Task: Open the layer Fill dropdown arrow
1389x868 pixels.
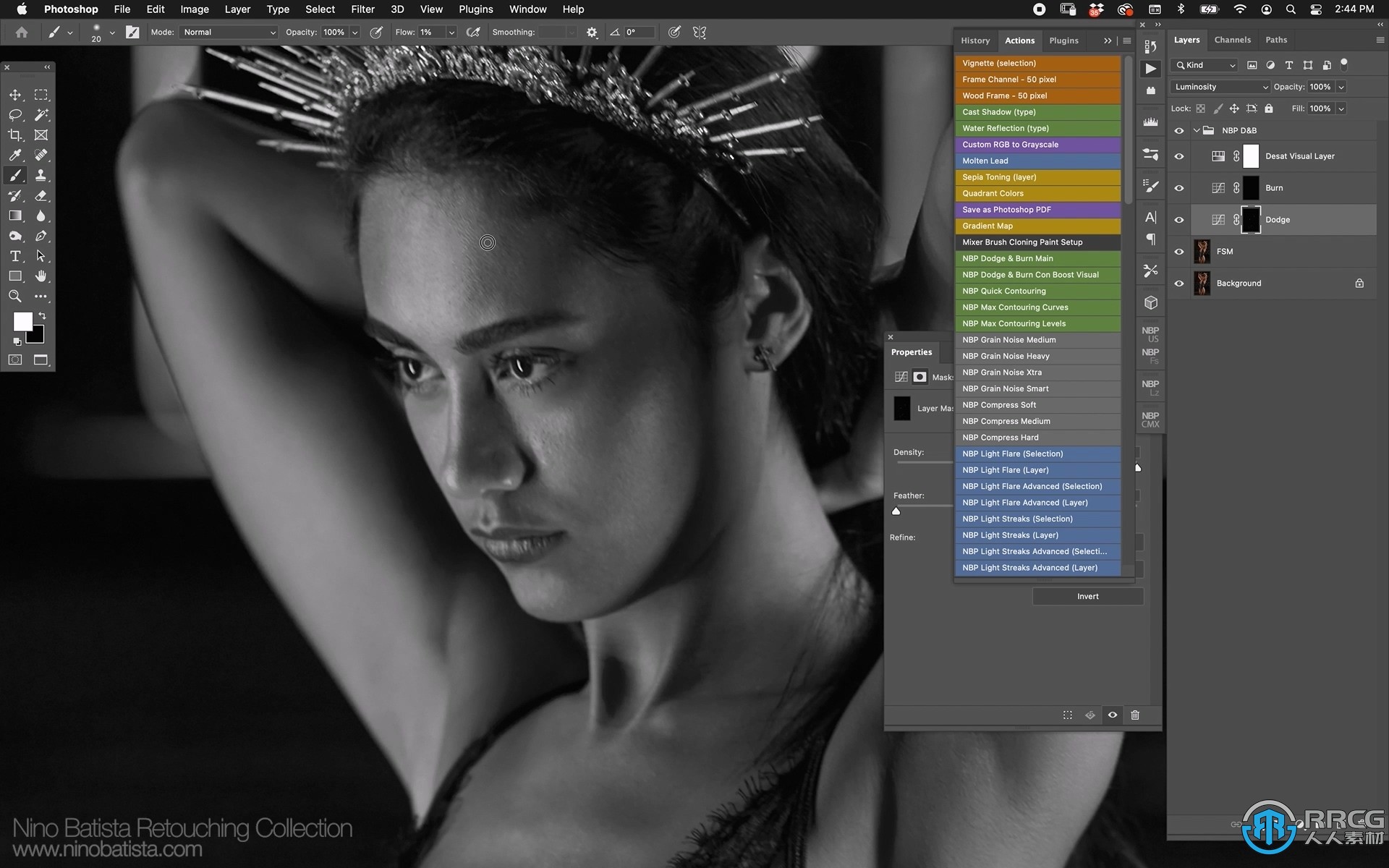Action: pos(1341,109)
